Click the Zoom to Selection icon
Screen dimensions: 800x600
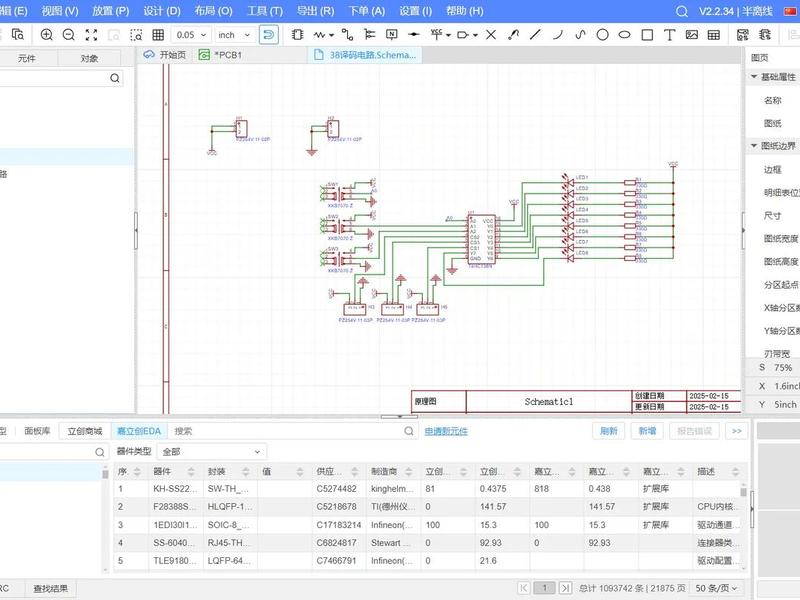[136, 35]
